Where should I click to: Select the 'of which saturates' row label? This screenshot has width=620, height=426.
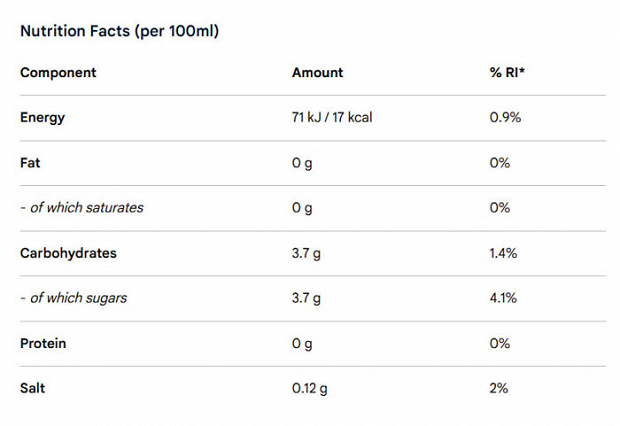pos(82,208)
